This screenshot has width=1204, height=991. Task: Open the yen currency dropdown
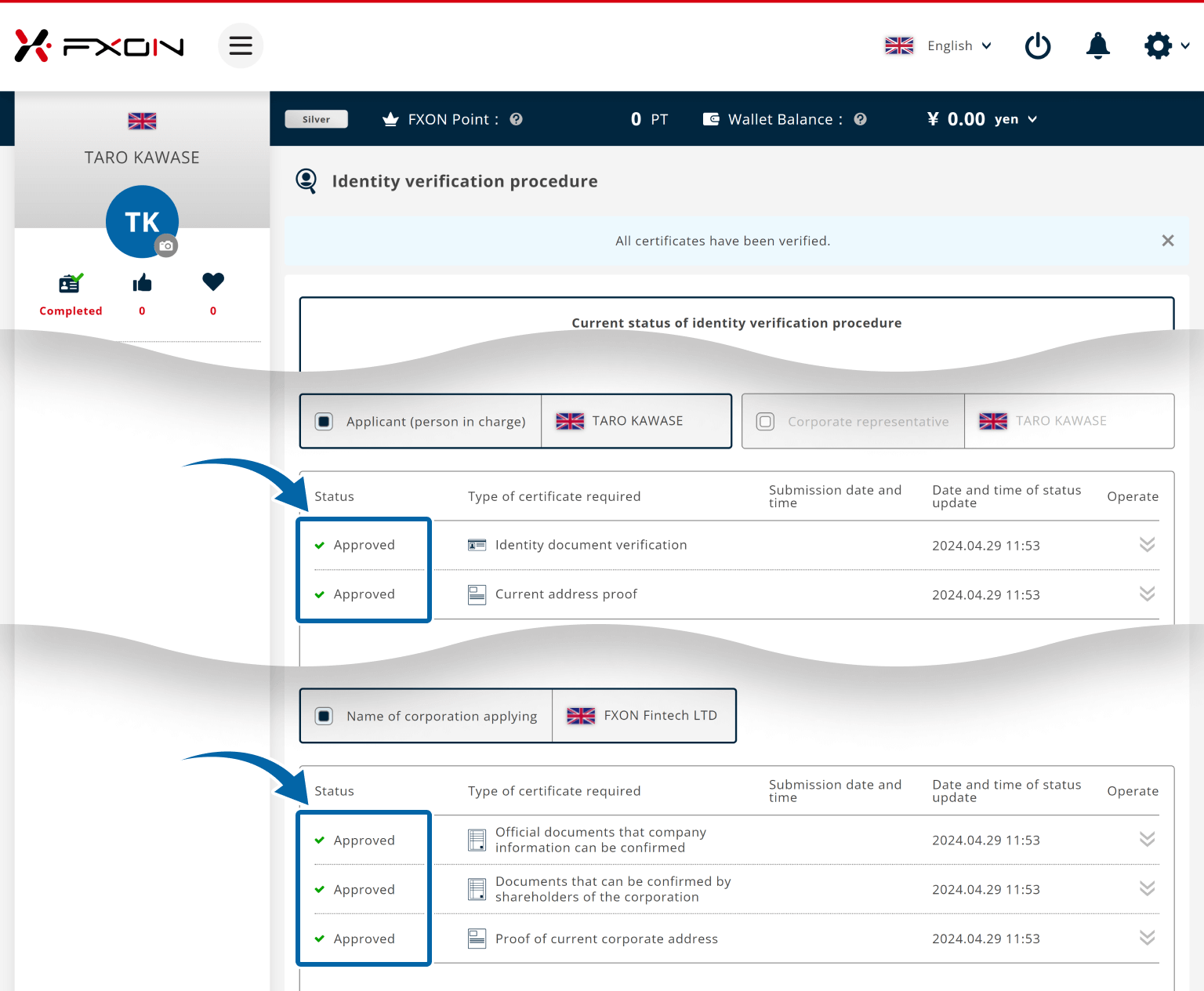tap(1016, 119)
